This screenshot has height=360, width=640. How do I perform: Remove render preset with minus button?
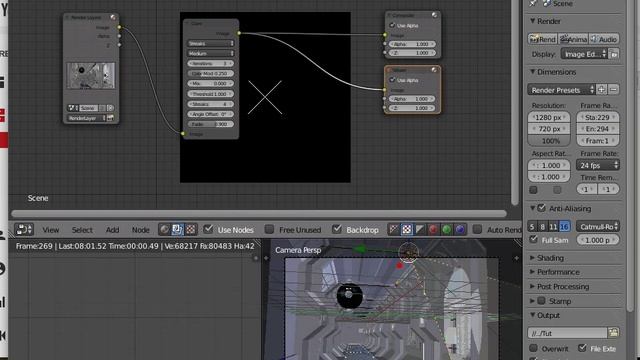coord(613,89)
